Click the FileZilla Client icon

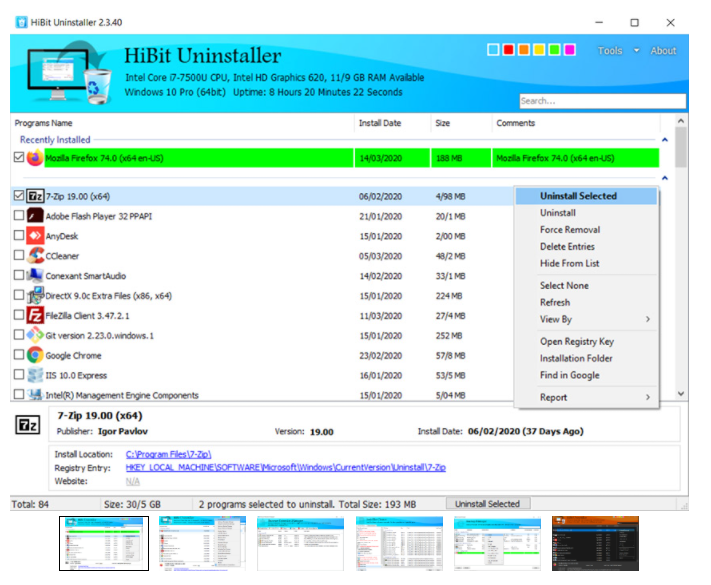point(35,316)
